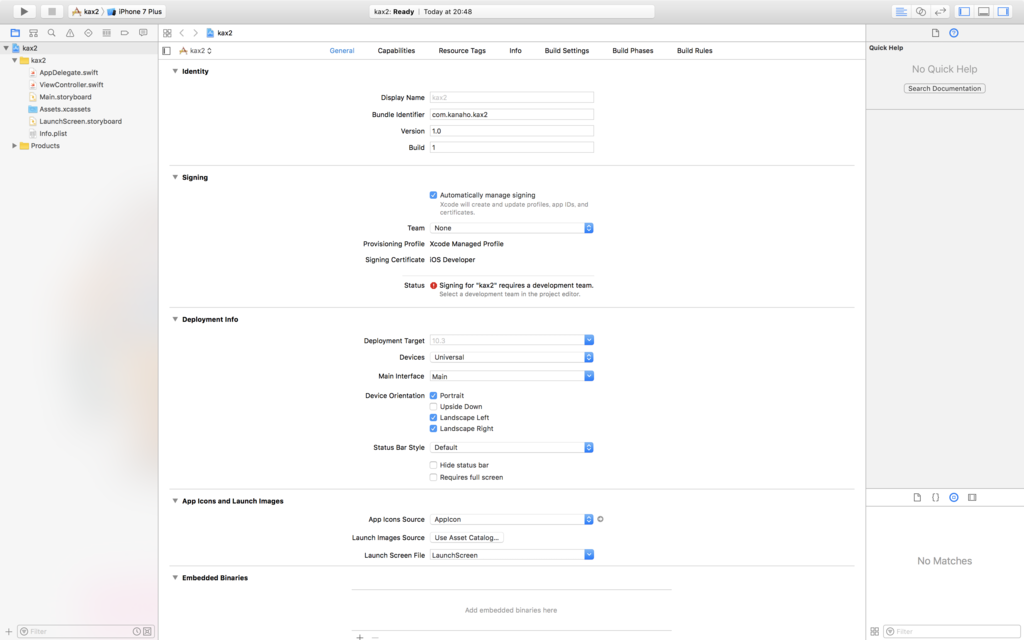1024x640 pixels.
Task: Click Use Asset Catalog button
Action: point(466,537)
